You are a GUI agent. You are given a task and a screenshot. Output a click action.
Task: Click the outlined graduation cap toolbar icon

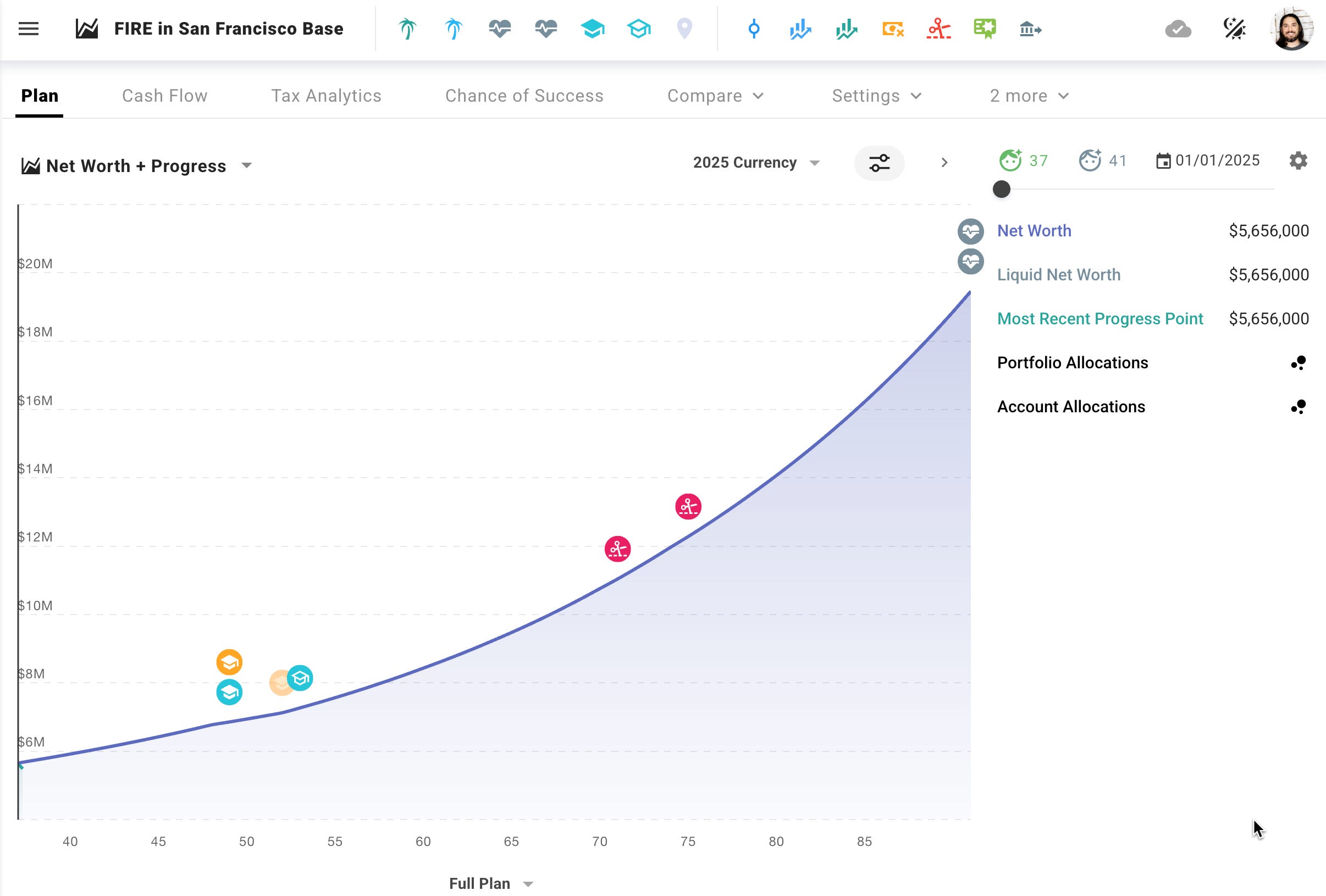[639, 29]
